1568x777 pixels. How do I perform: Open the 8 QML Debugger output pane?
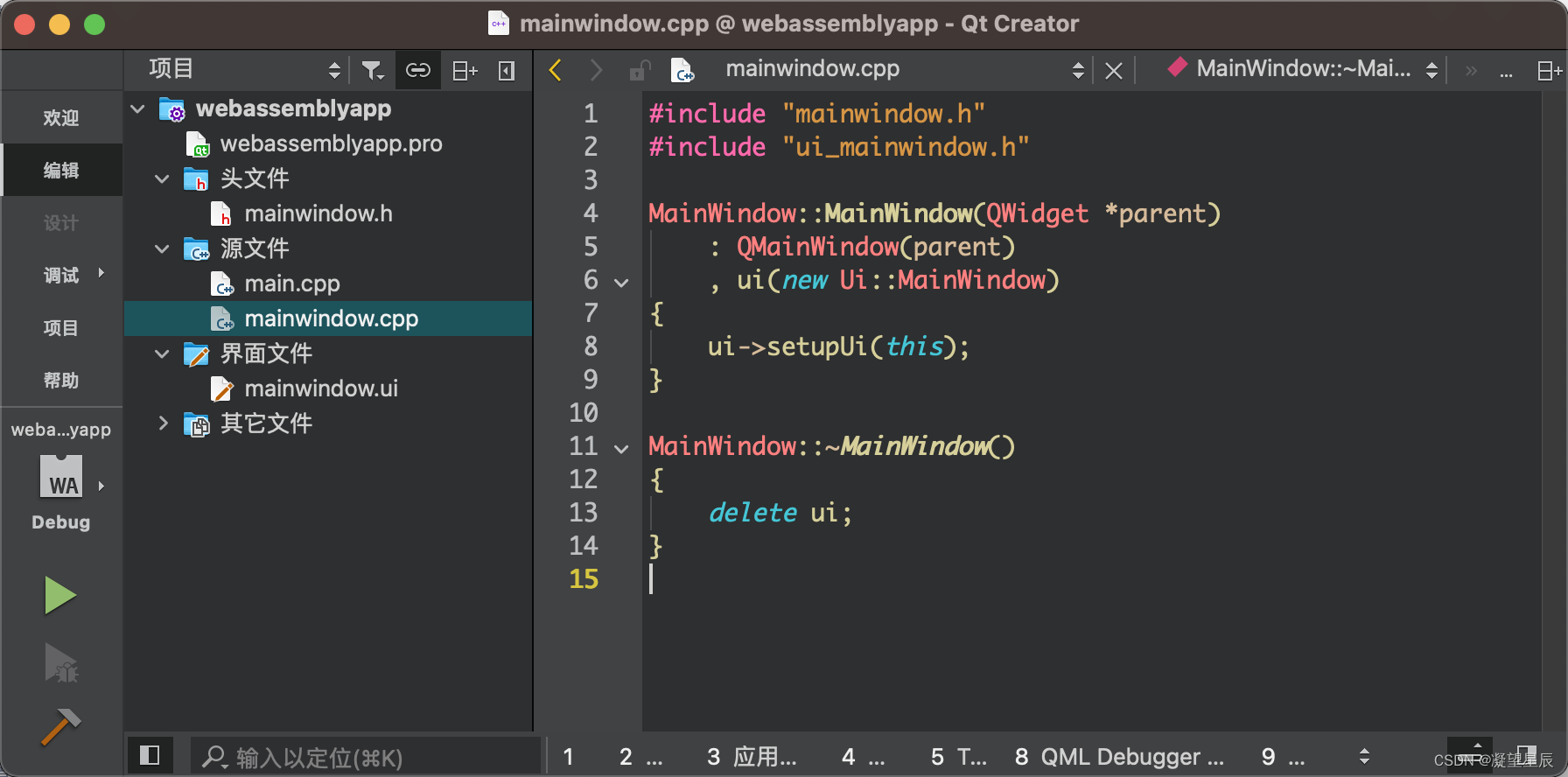point(1119,756)
